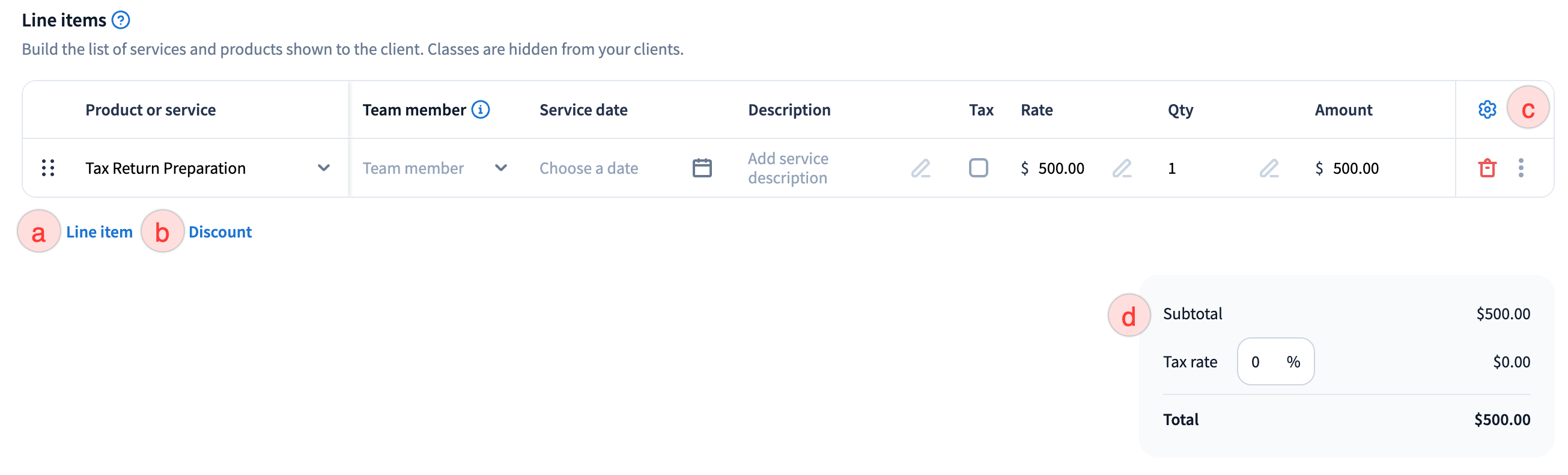Viewport: 1568px width, 475px height.
Task: Click the Choose a date field
Action: click(x=589, y=168)
